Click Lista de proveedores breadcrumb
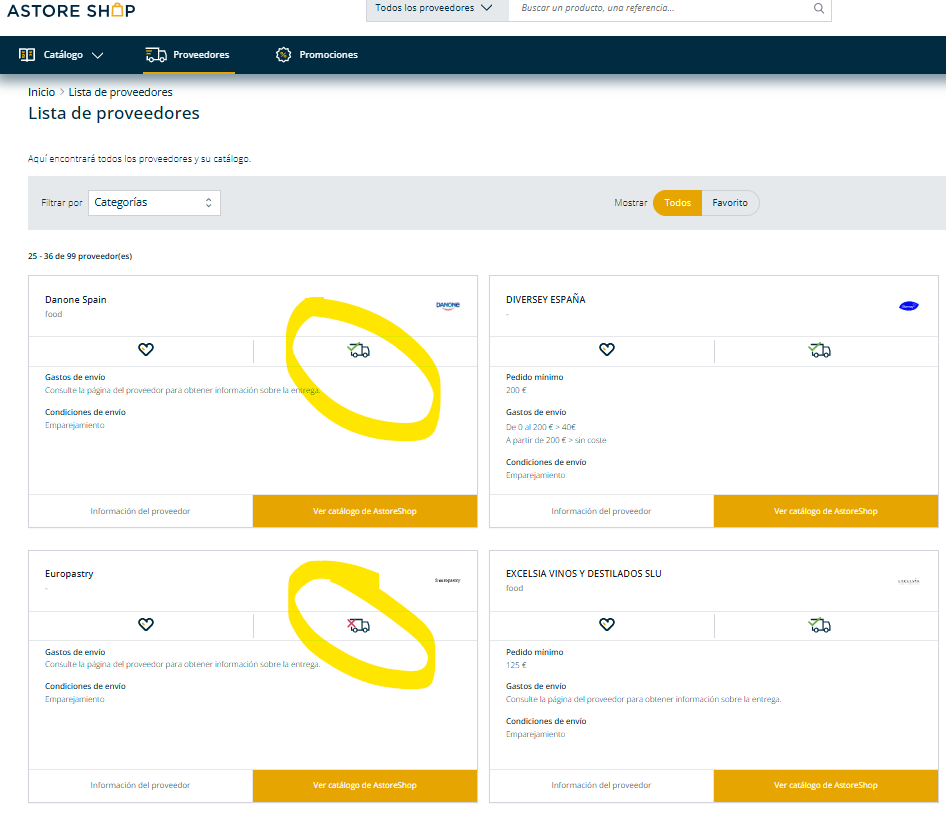The height and width of the screenshot is (817, 946). coord(121,92)
